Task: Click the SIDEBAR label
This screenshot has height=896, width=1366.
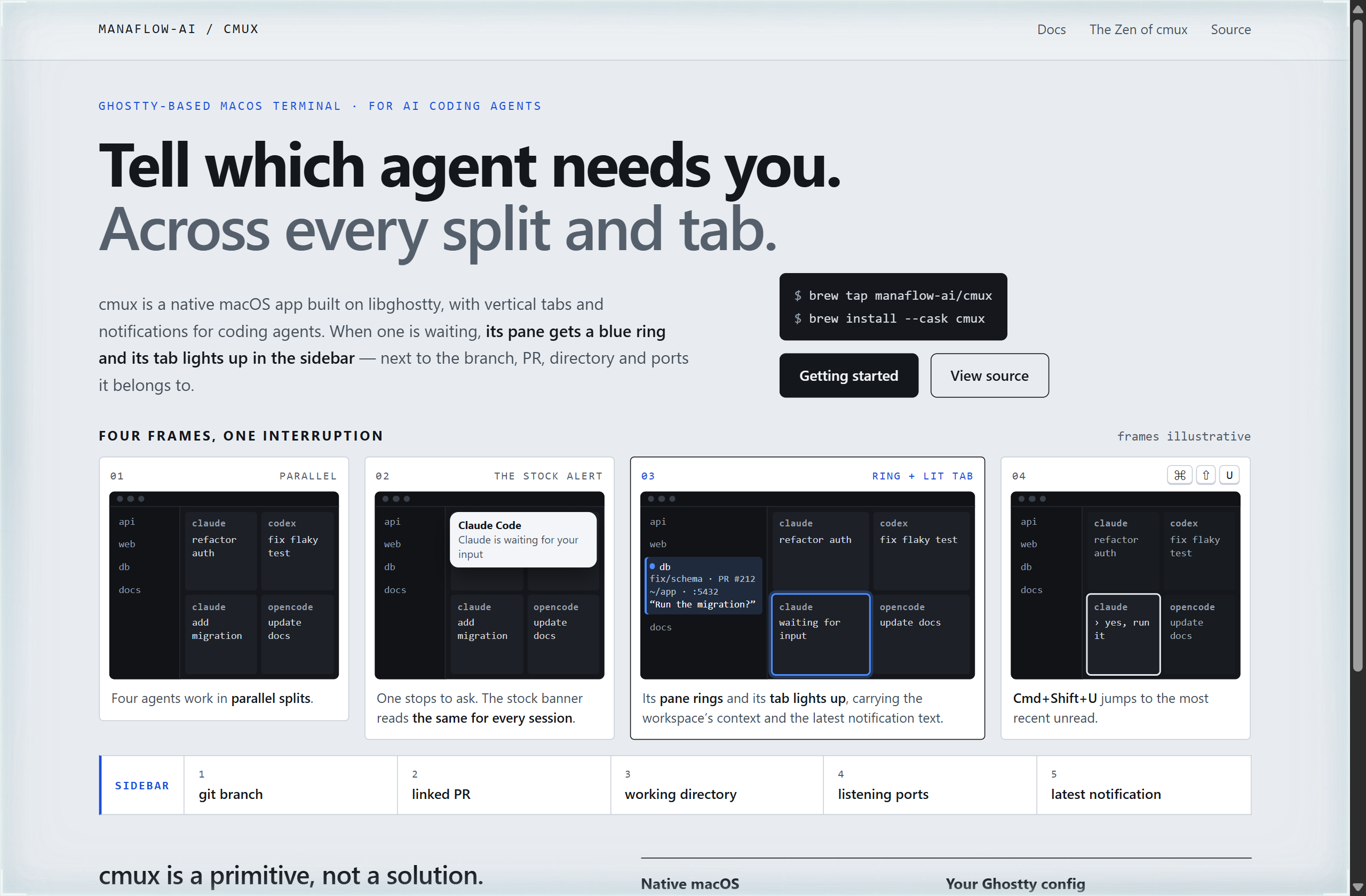Action: coord(142,785)
